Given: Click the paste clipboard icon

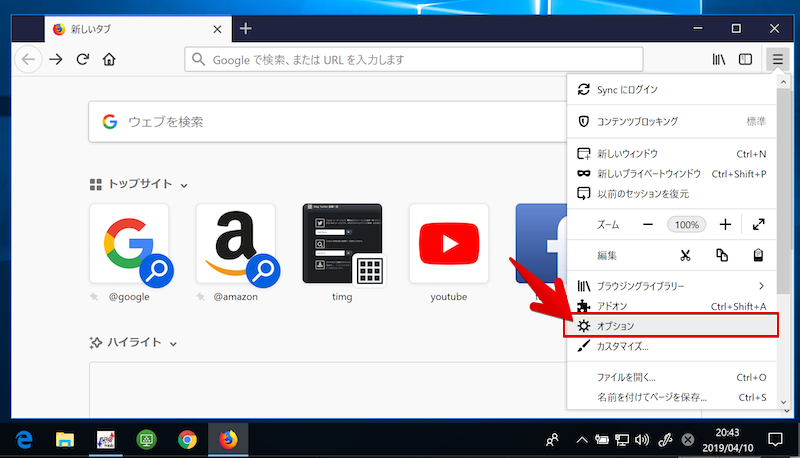Looking at the screenshot, I should tap(758, 255).
